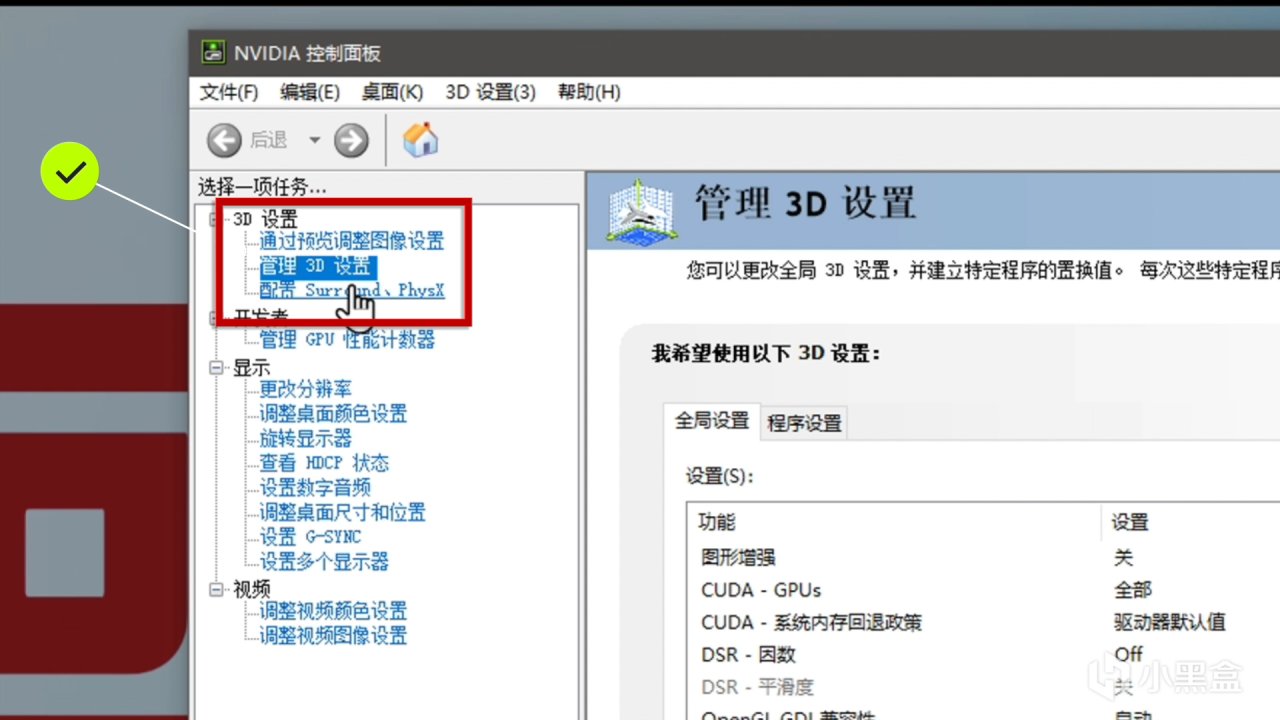Screen dimensions: 1280x720
Task: Select 通过预览调整图像设置 in the tree
Action: (x=352, y=241)
